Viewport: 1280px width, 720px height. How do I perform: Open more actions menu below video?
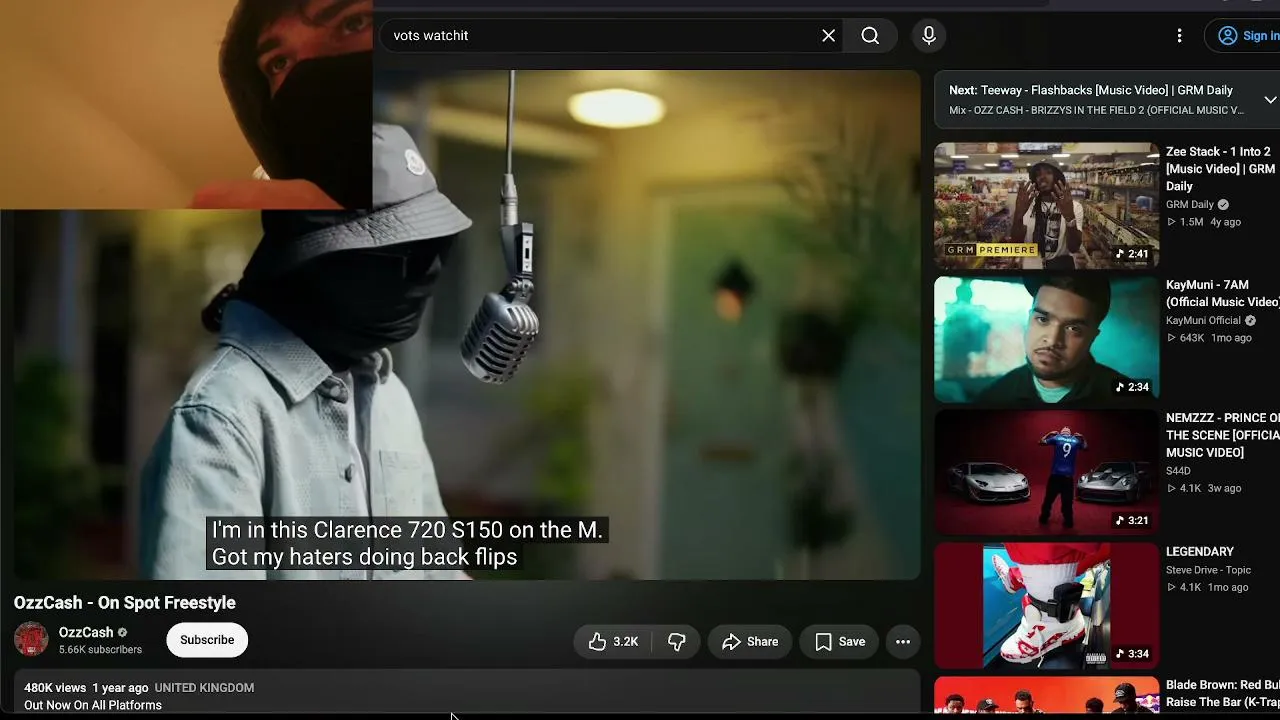(903, 642)
